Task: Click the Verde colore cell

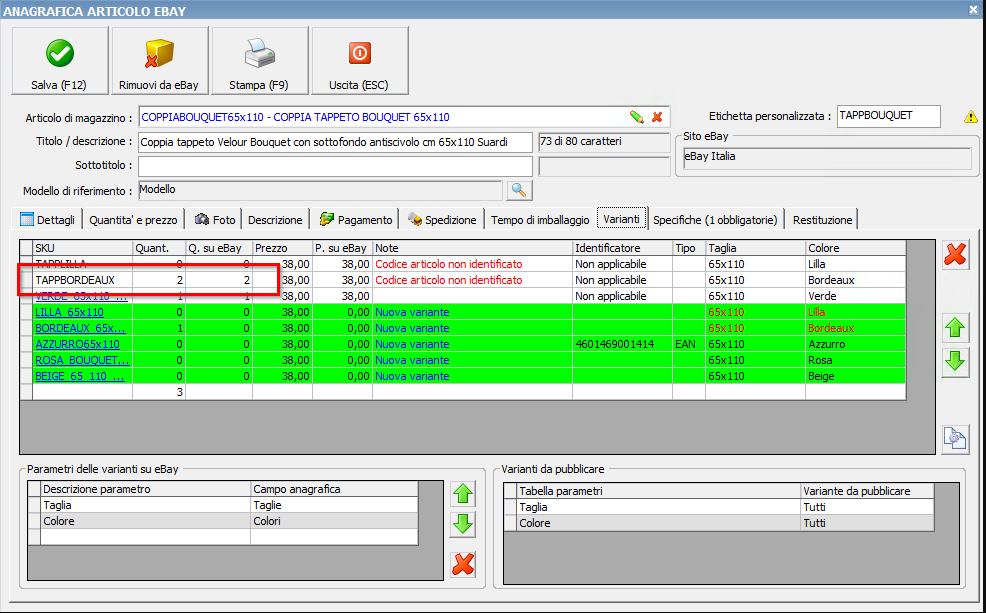Action: pos(855,296)
